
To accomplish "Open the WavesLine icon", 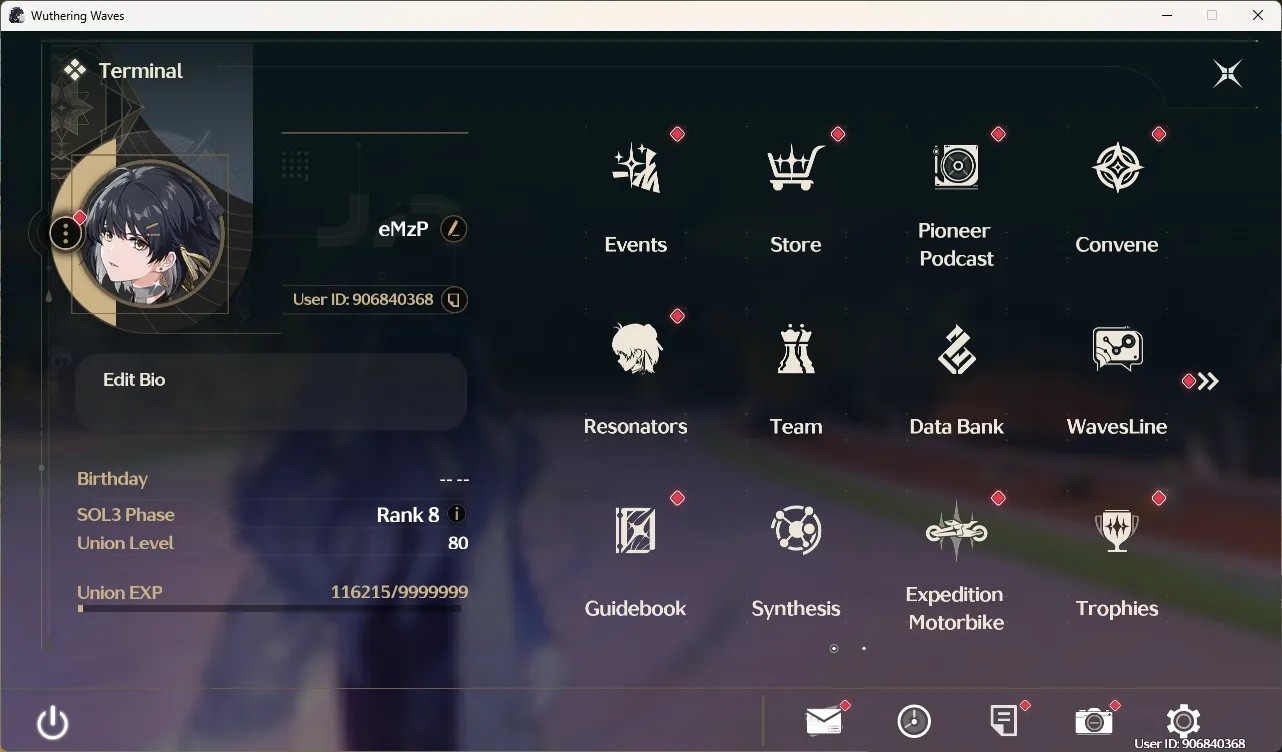I will (1117, 349).
